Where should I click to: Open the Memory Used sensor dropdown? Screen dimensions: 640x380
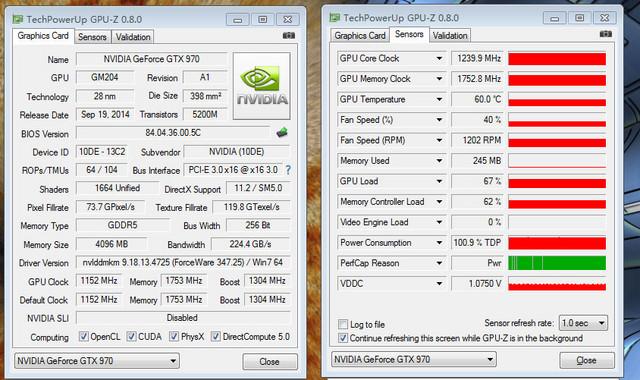tap(439, 161)
